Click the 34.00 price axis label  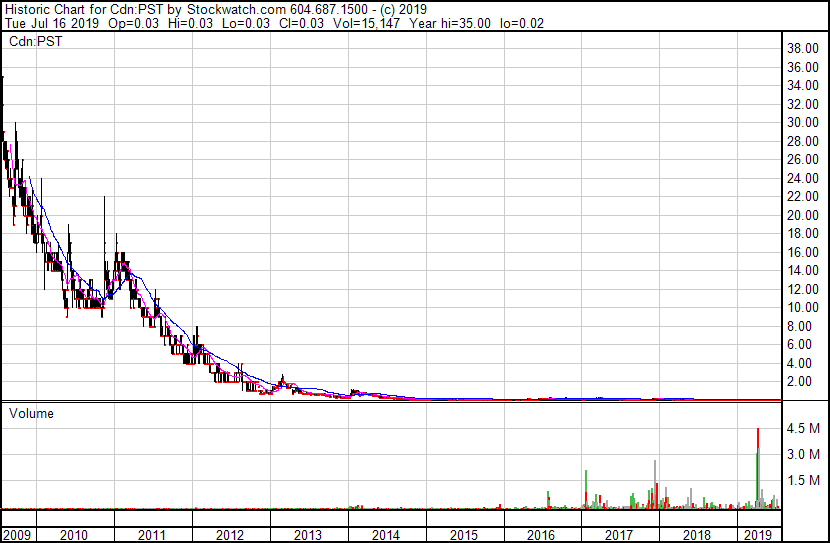coord(803,85)
